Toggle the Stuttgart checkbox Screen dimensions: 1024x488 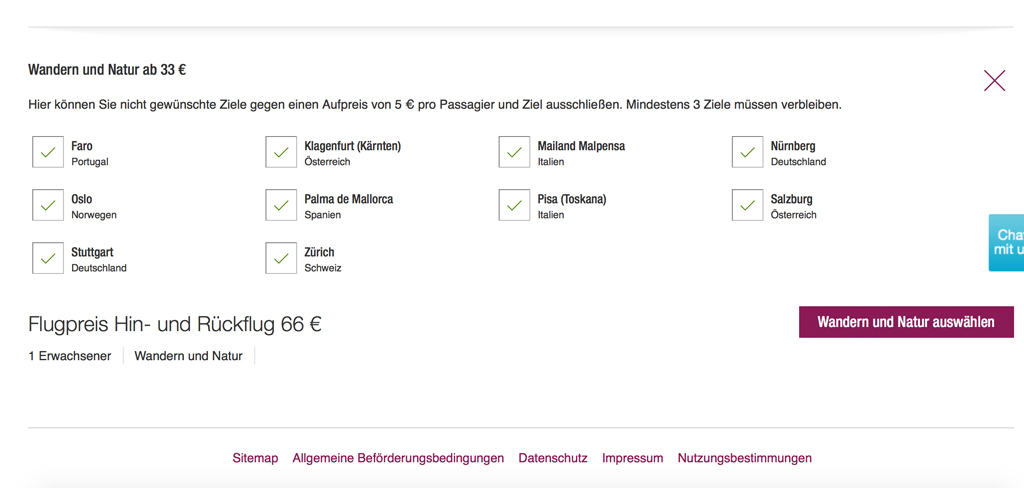tap(48, 258)
